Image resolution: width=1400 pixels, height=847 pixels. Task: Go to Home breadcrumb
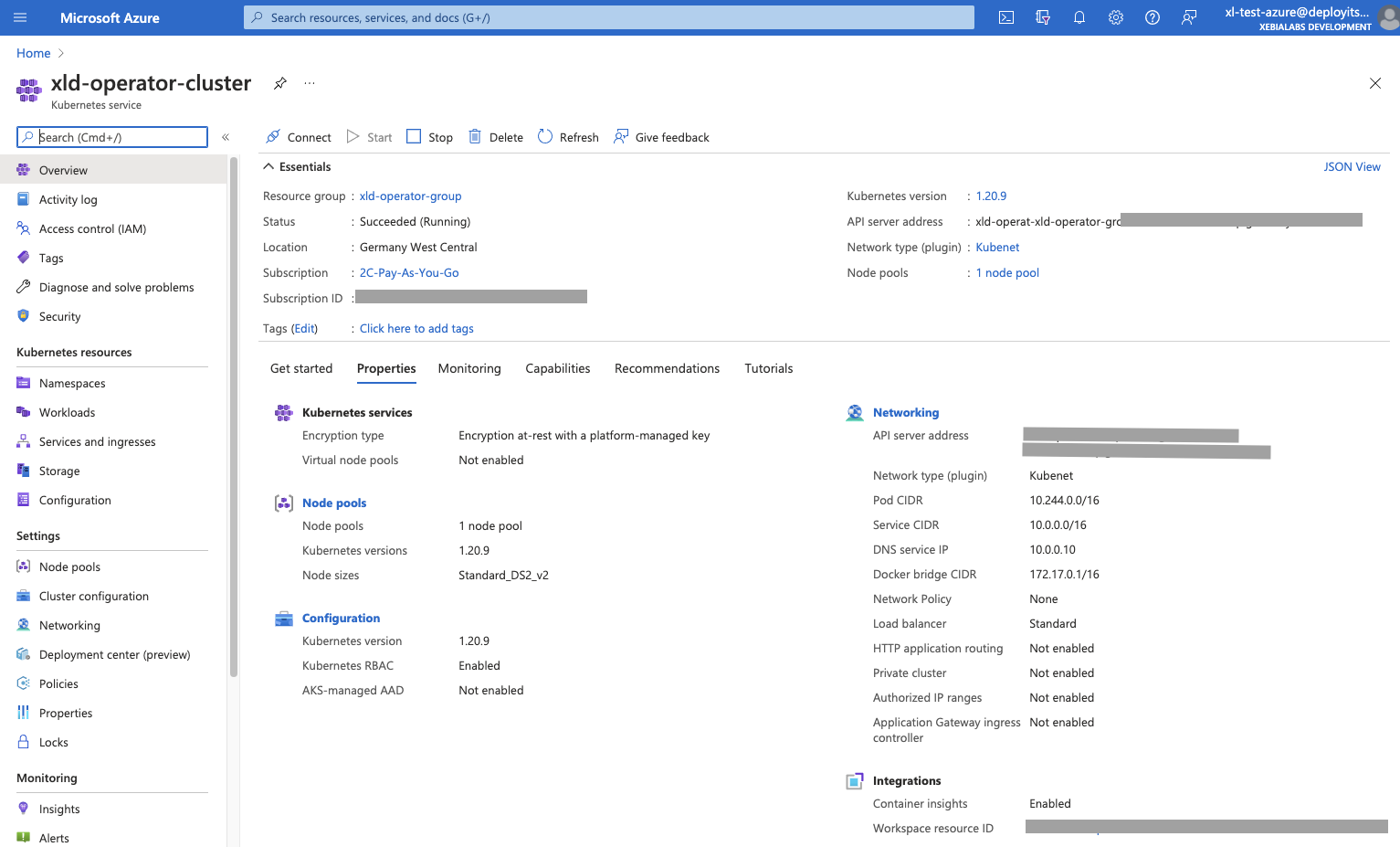click(34, 53)
